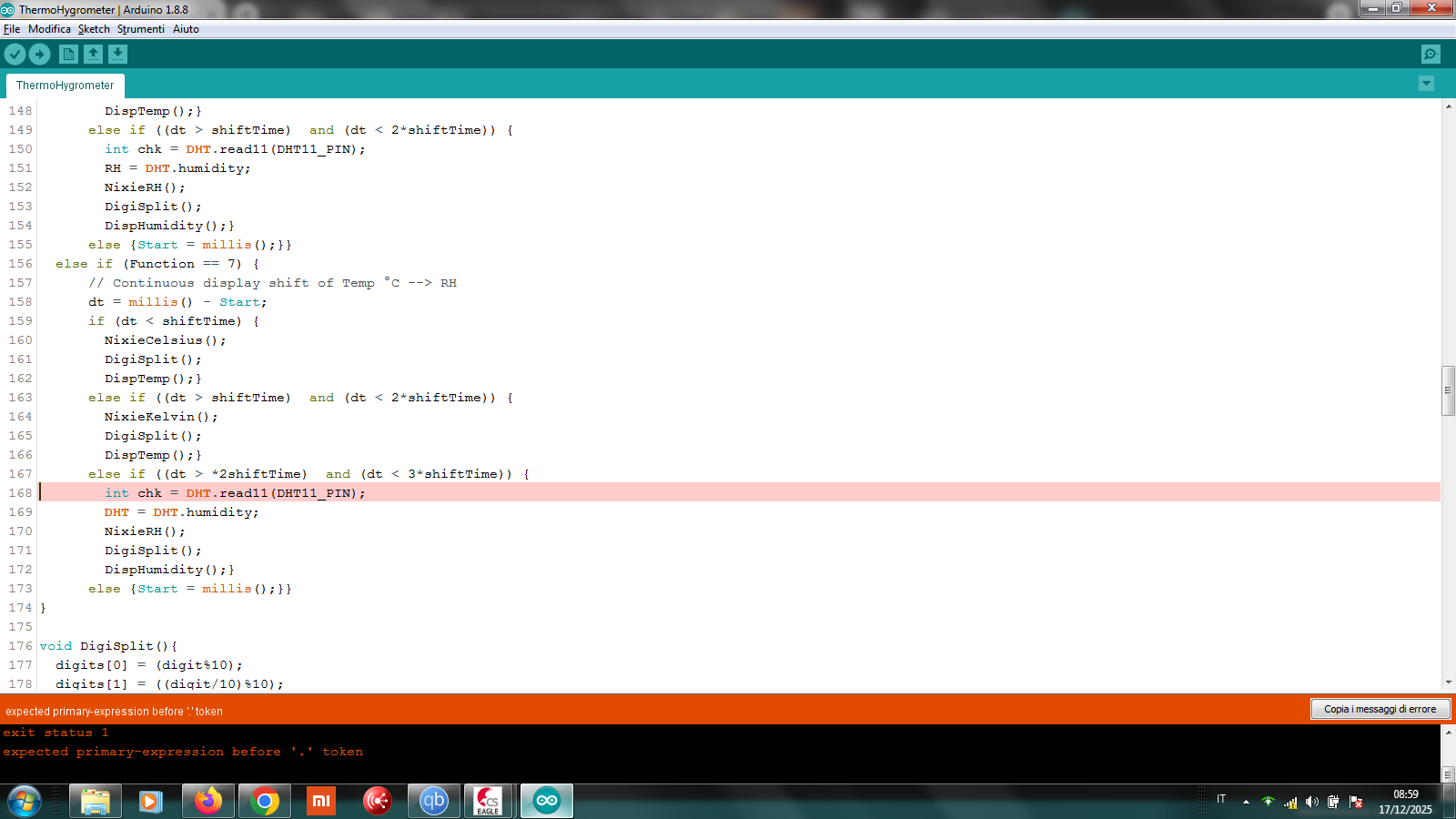Open Google Chrome from the taskbar
Image resolution: width=1456 pixels, height=819 pixels.
click(265, 801)
